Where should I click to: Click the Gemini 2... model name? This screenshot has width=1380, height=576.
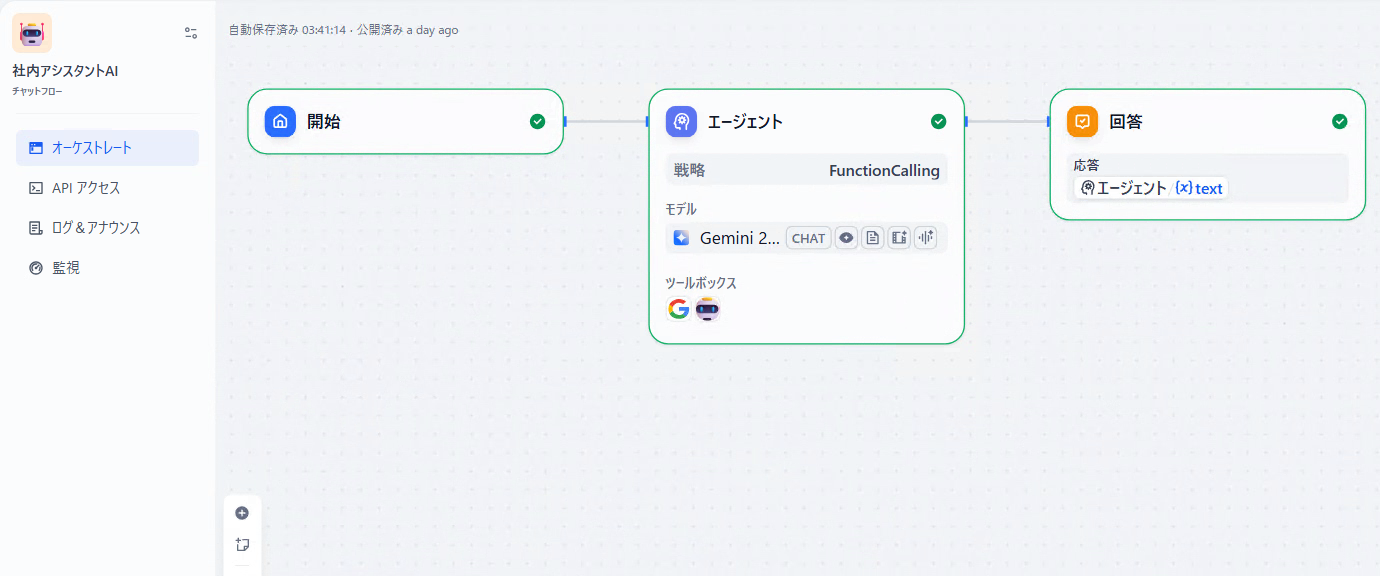tap(740, 238)
